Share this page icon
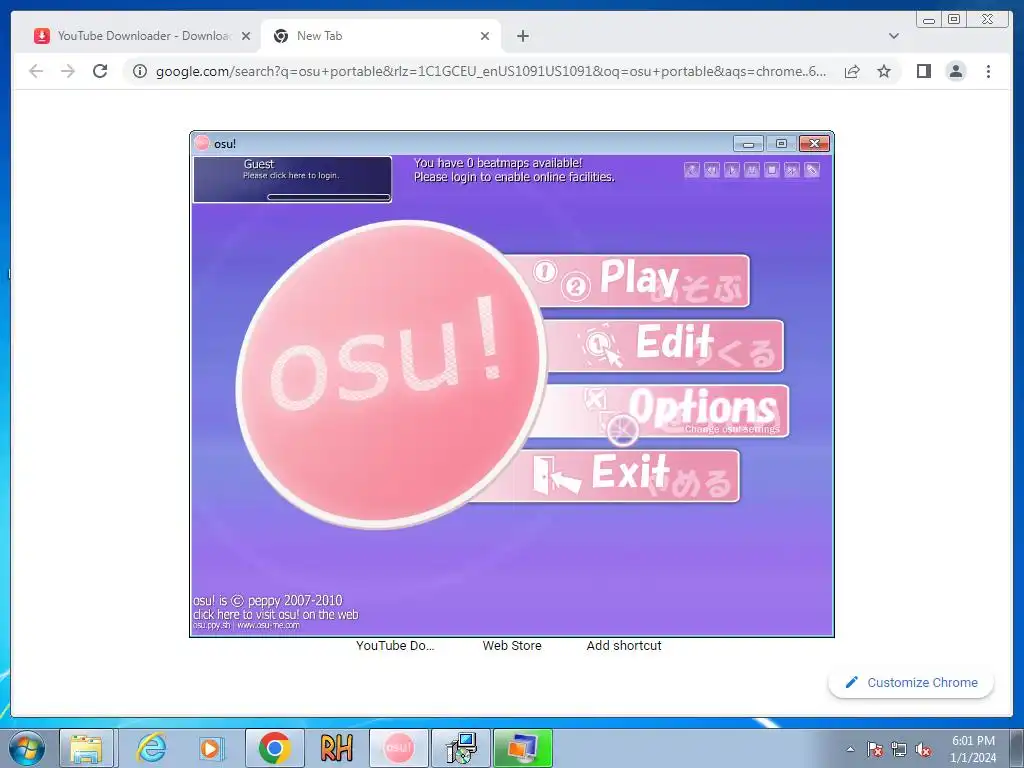The width and height of the screenshot is (1024, 768). click(x=852, y=71)
